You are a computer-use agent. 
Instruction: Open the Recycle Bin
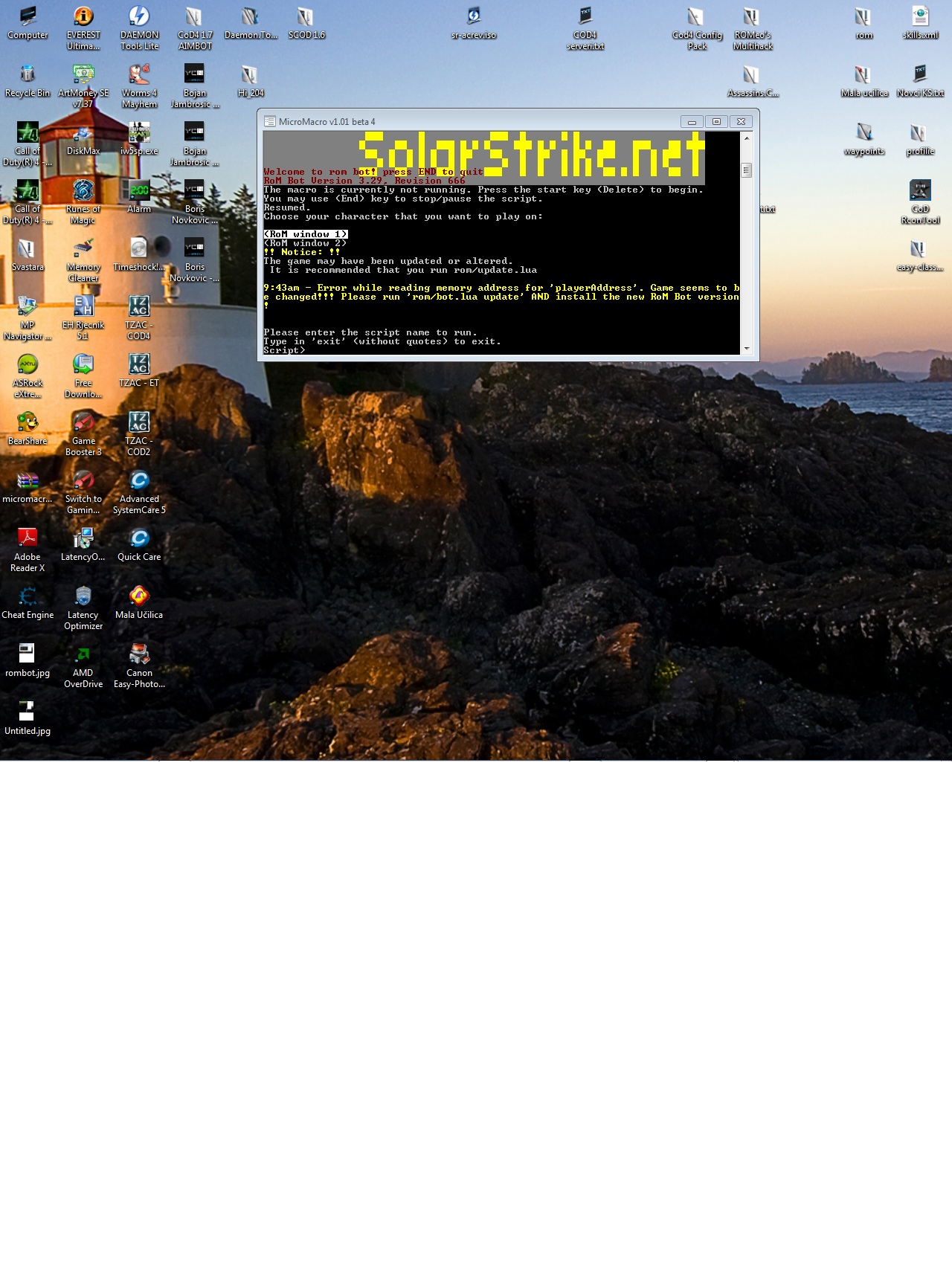pyautogui.click(x=28, y=74)
